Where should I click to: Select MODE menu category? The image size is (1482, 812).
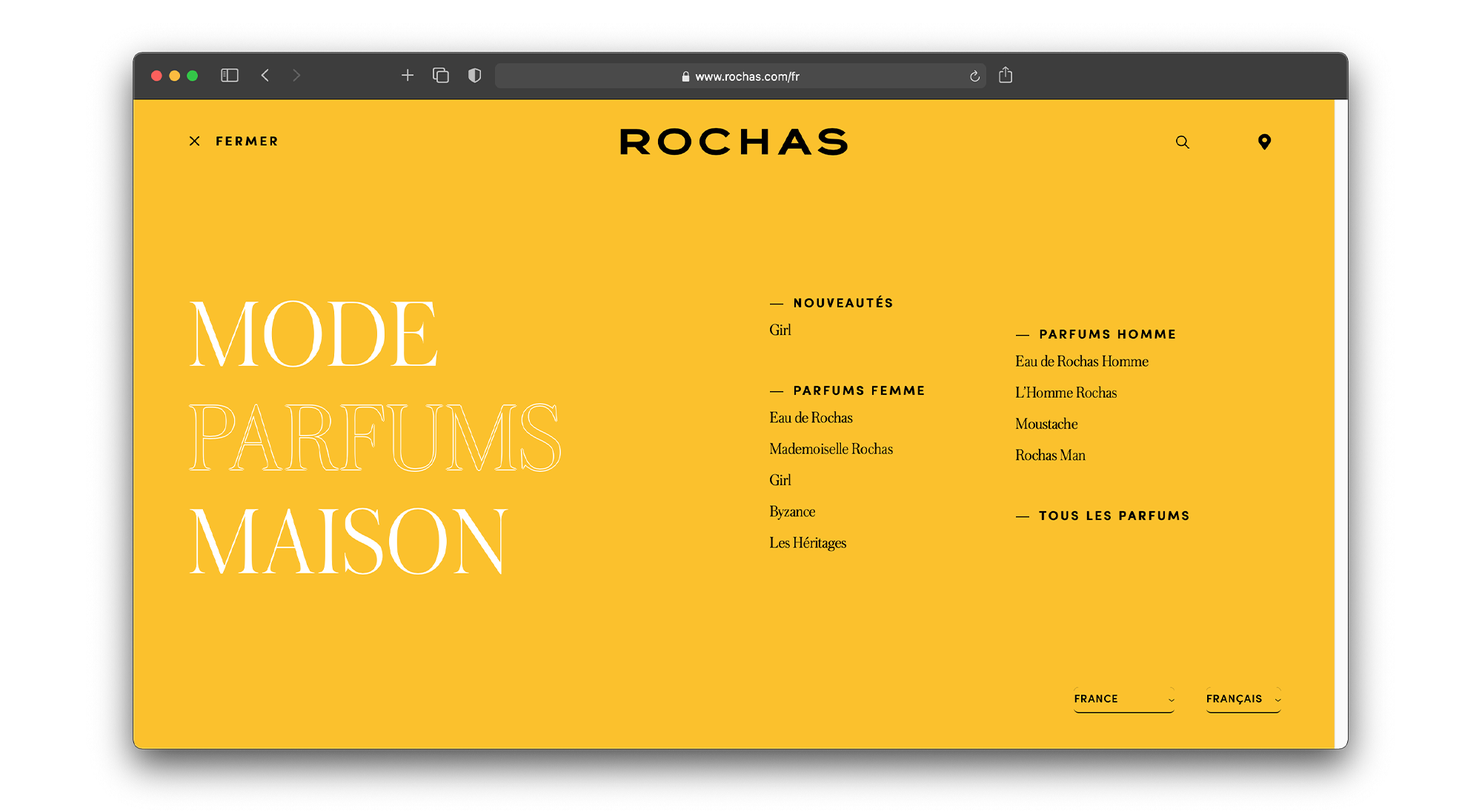click(313, 334)
